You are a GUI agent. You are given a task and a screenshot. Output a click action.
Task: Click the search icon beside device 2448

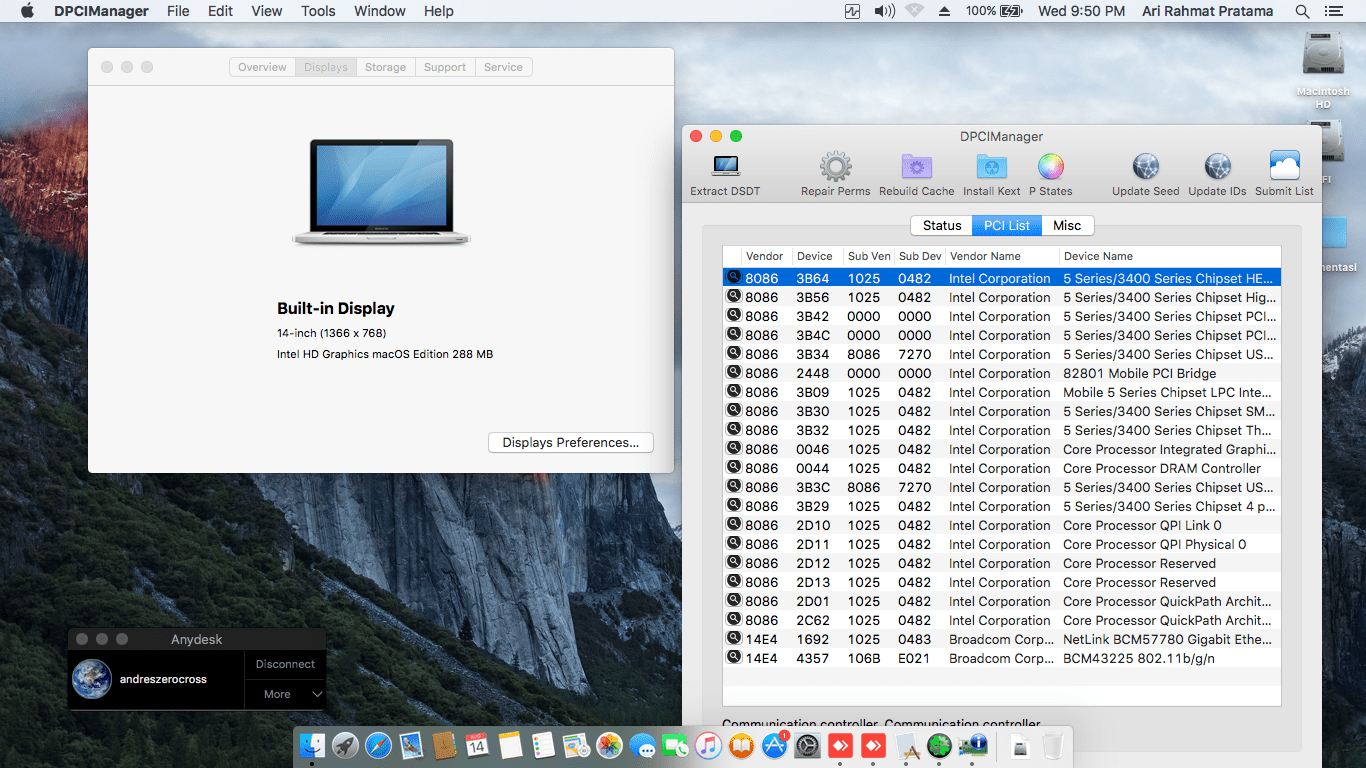pyautogui.click(x=733, y=373)
